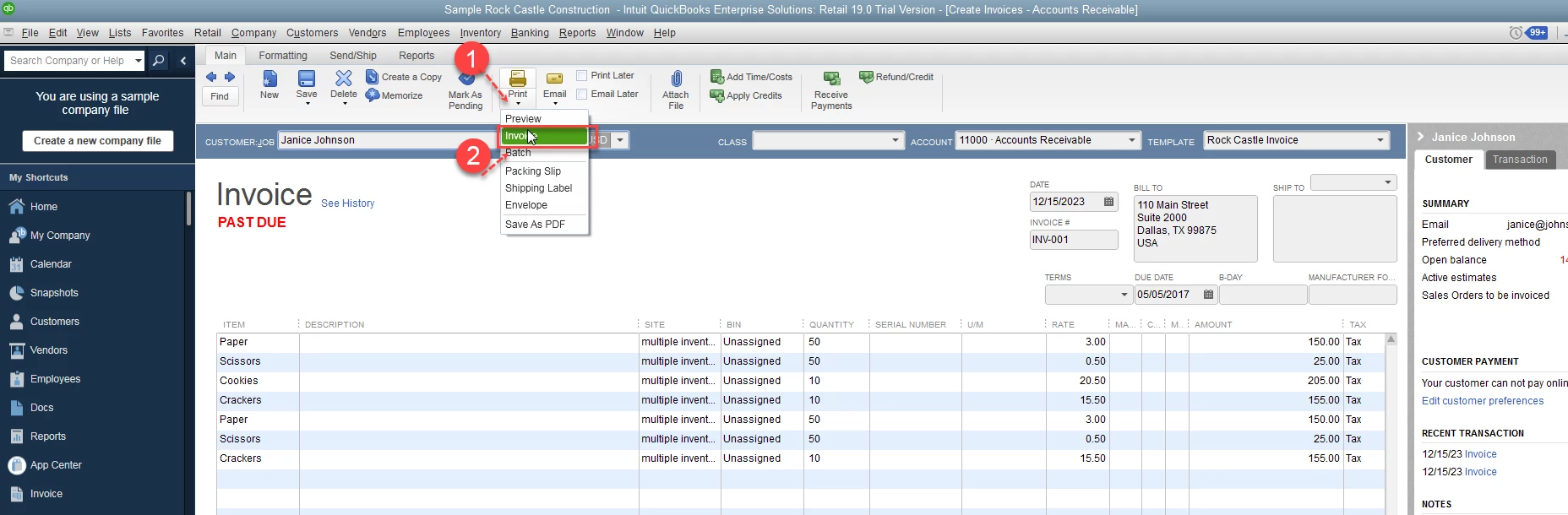Open Vendors menu in menu bar
Screen dimensions: 1568x515
point(367,33)
